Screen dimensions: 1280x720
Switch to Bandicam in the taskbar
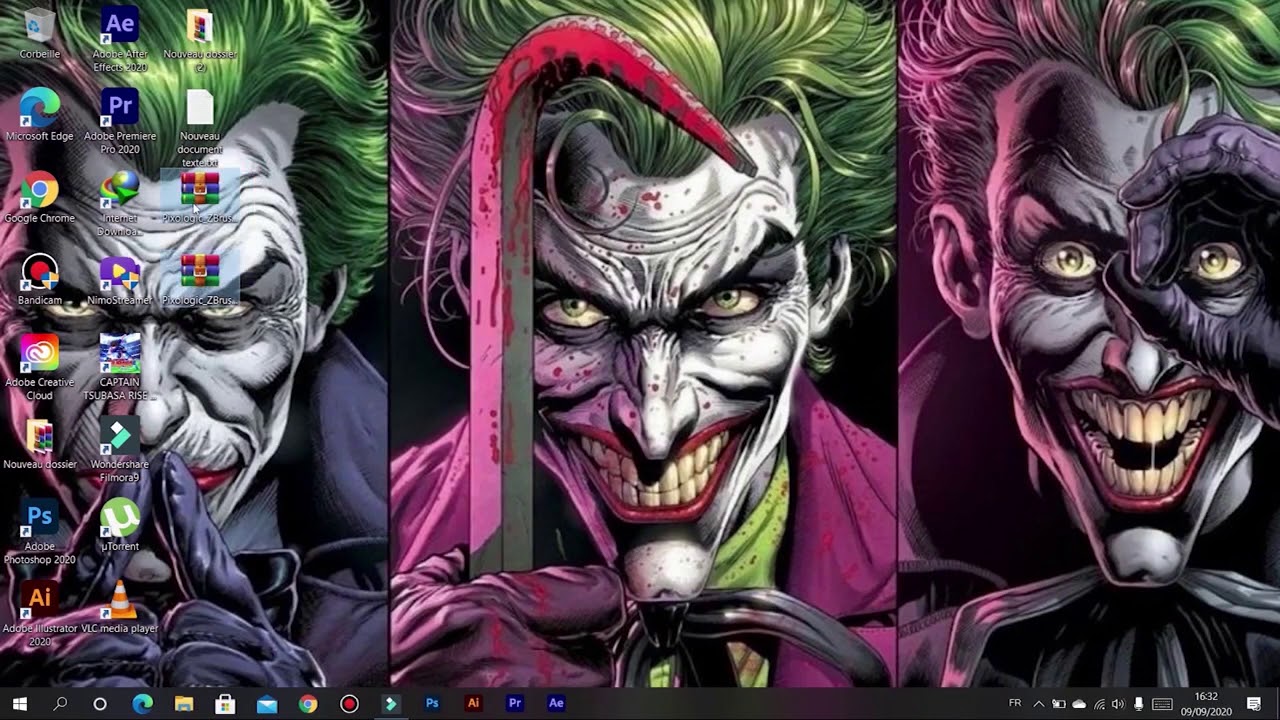(349, 704)
